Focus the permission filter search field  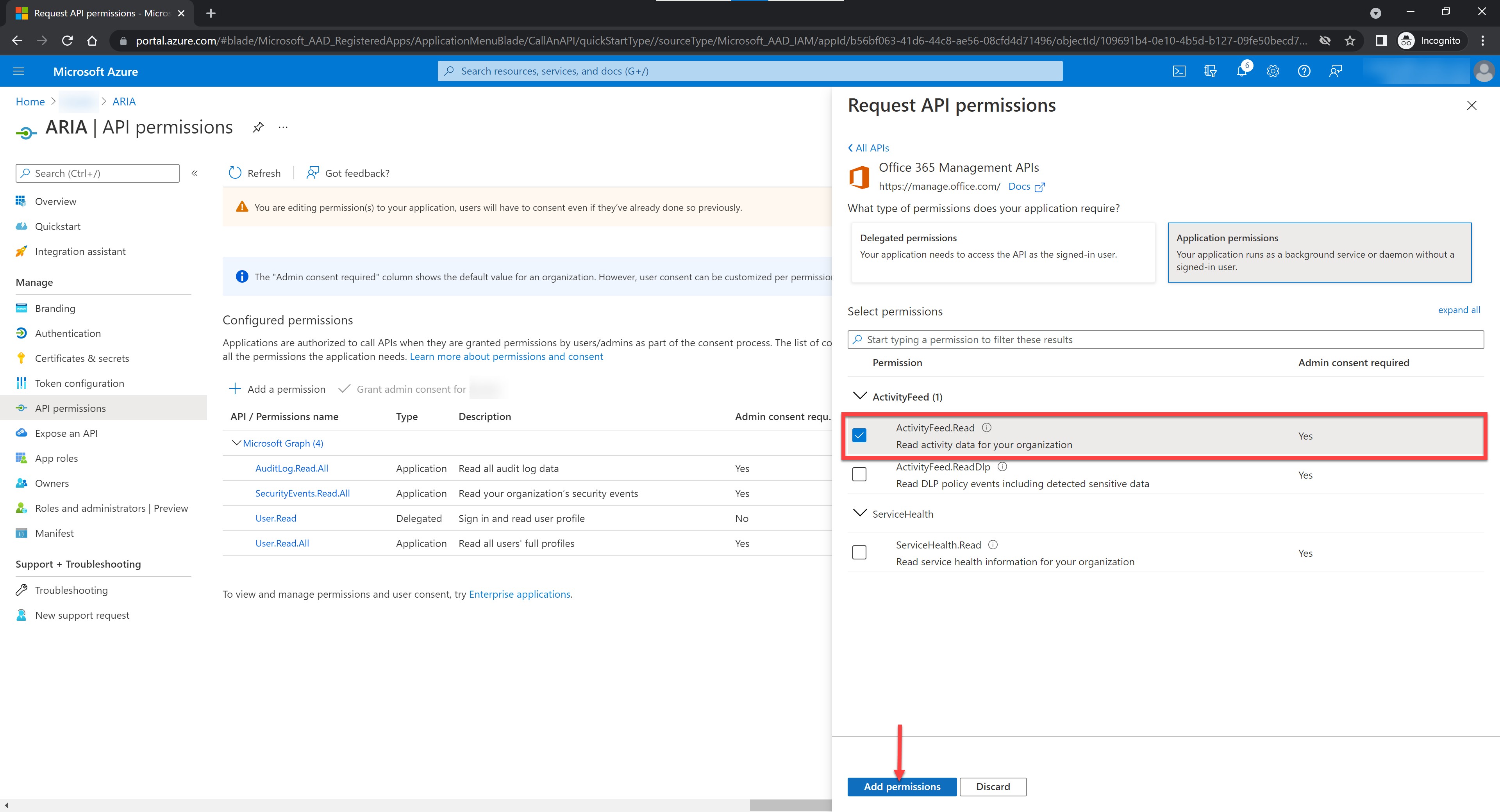[x=1164, y=339]
